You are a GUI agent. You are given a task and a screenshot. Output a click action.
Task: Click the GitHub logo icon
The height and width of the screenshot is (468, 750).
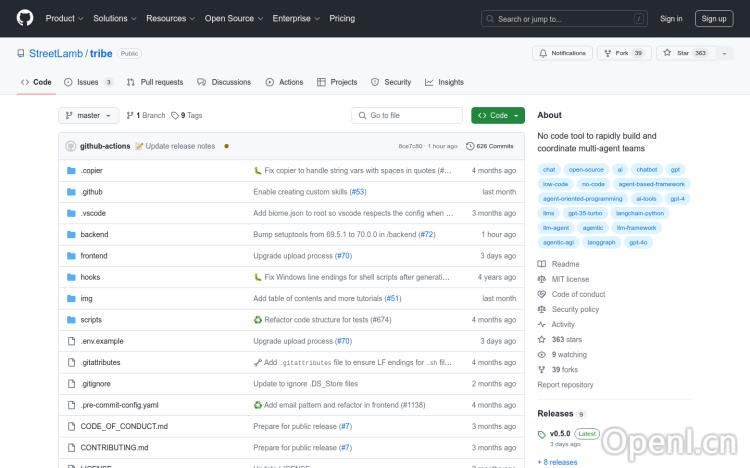[25, 18]
